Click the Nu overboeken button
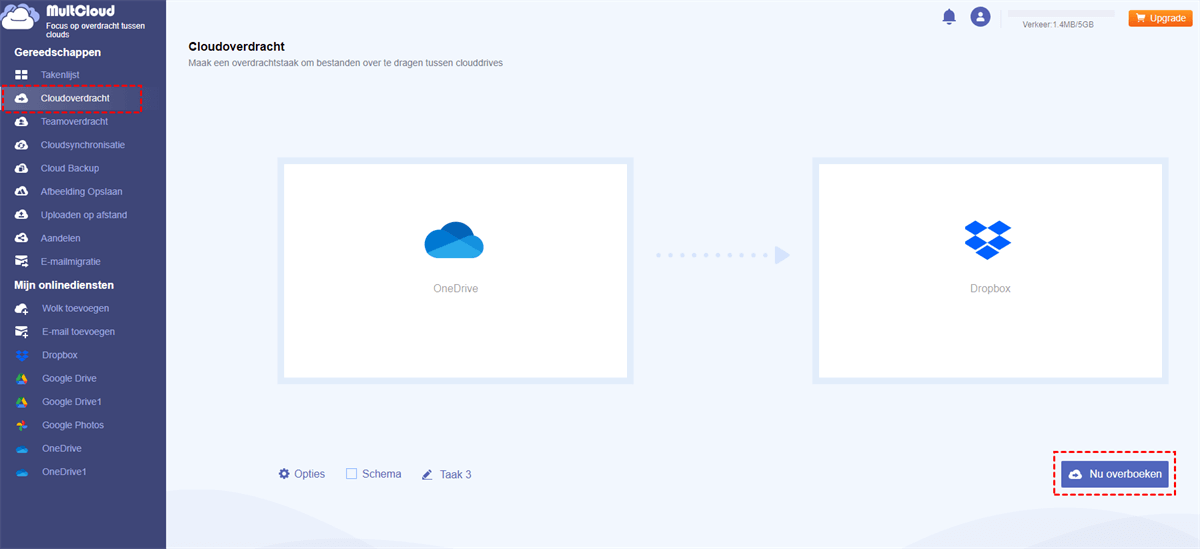 [x=1115, y=474]
